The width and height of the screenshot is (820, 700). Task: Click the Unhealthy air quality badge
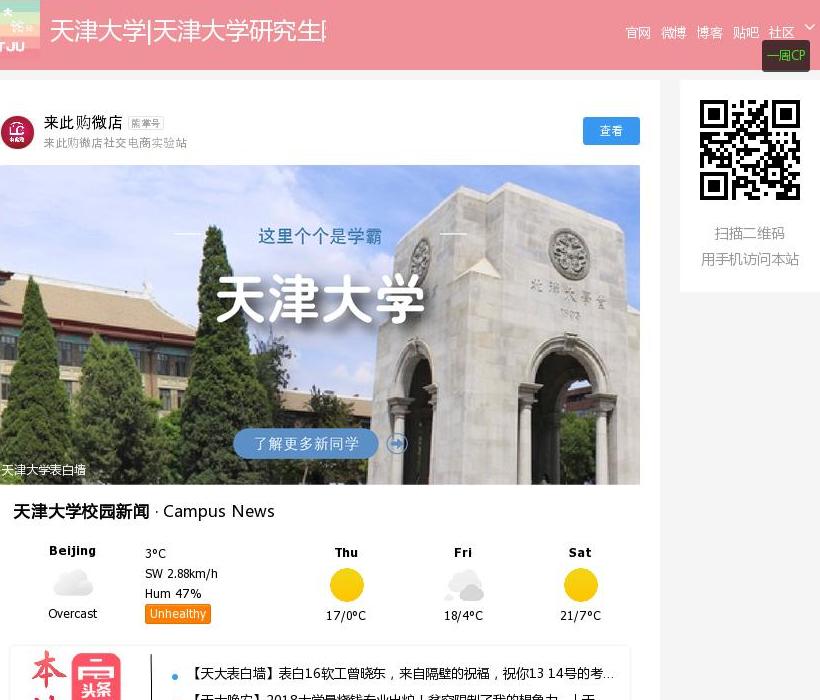coord(178,614)
